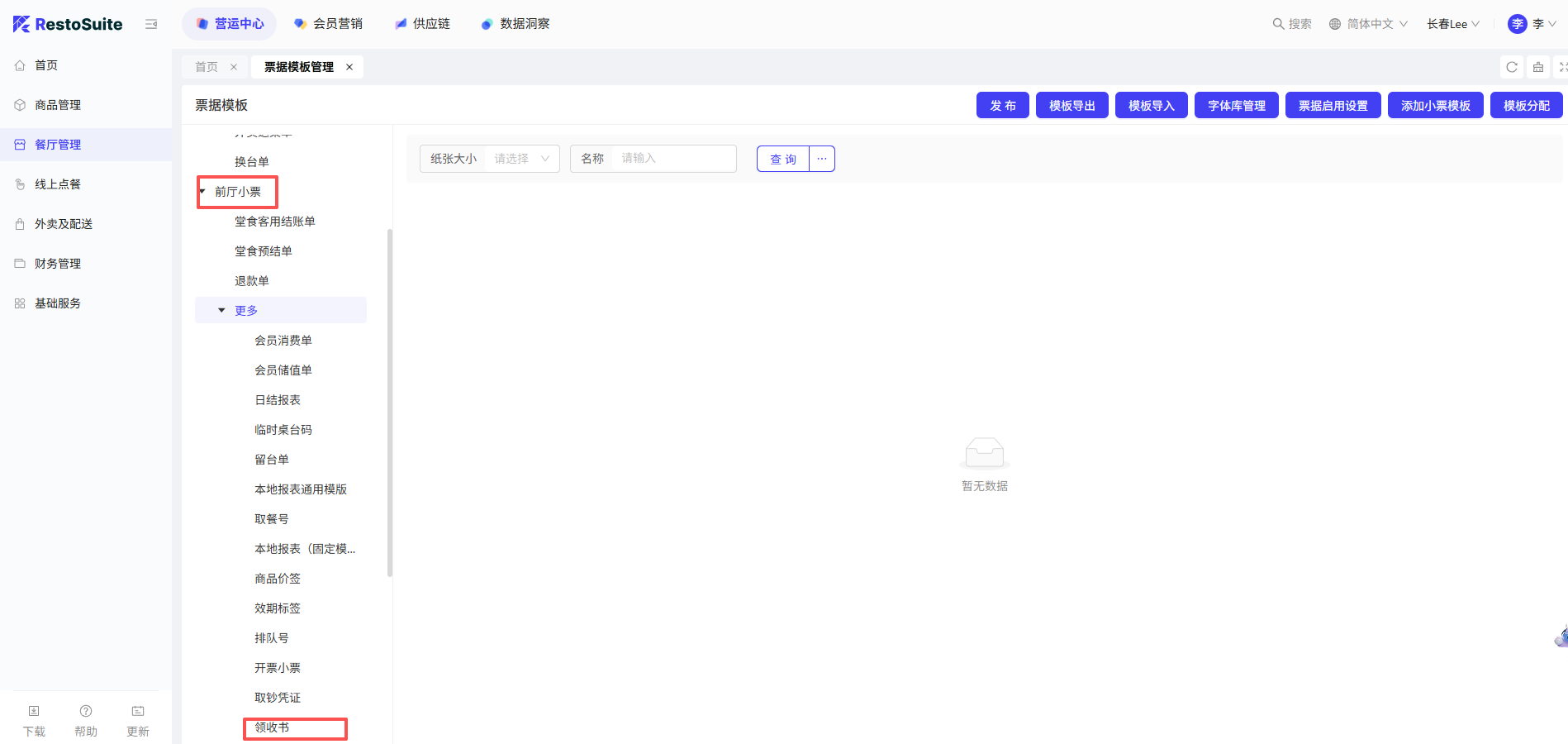Screen dimensions: 1568x744
Task: Collapse the 更多 tree node
Action: [x=221, y=311]
